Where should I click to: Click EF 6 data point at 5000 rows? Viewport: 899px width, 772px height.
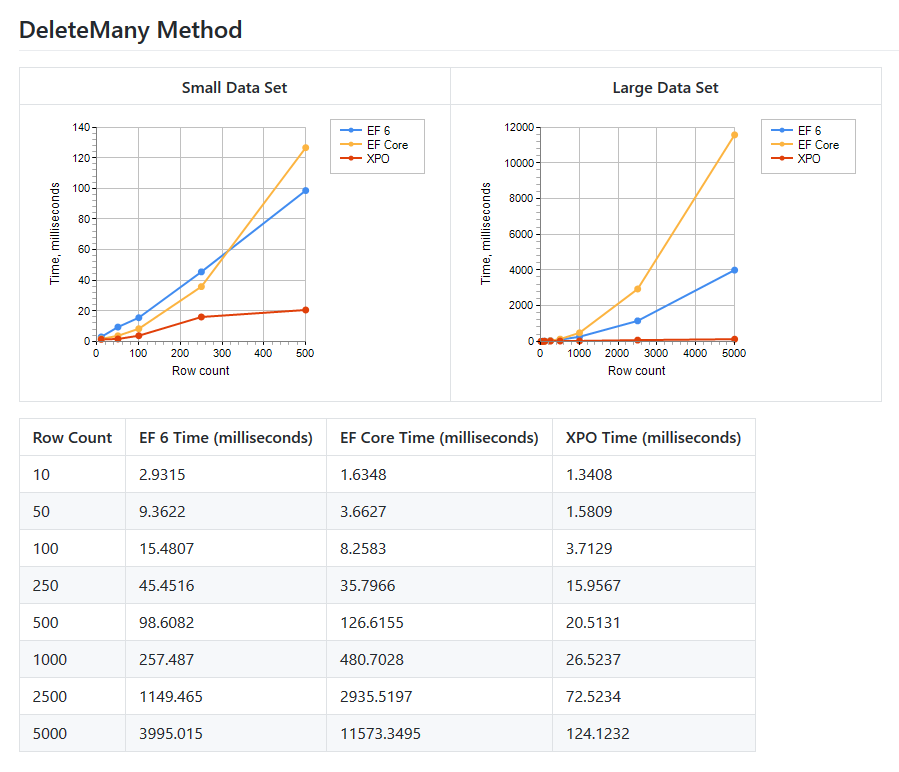coord(734,270)
